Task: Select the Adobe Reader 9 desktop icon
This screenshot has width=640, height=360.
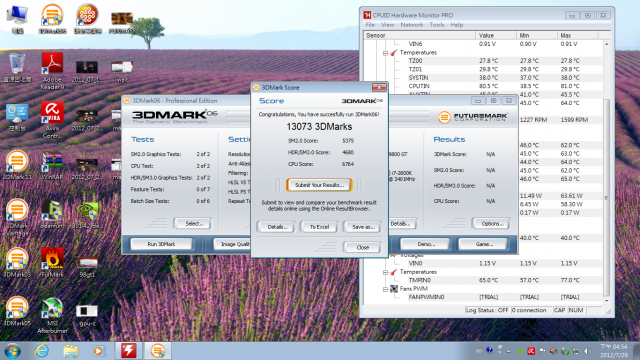Action: coord(52,71)
